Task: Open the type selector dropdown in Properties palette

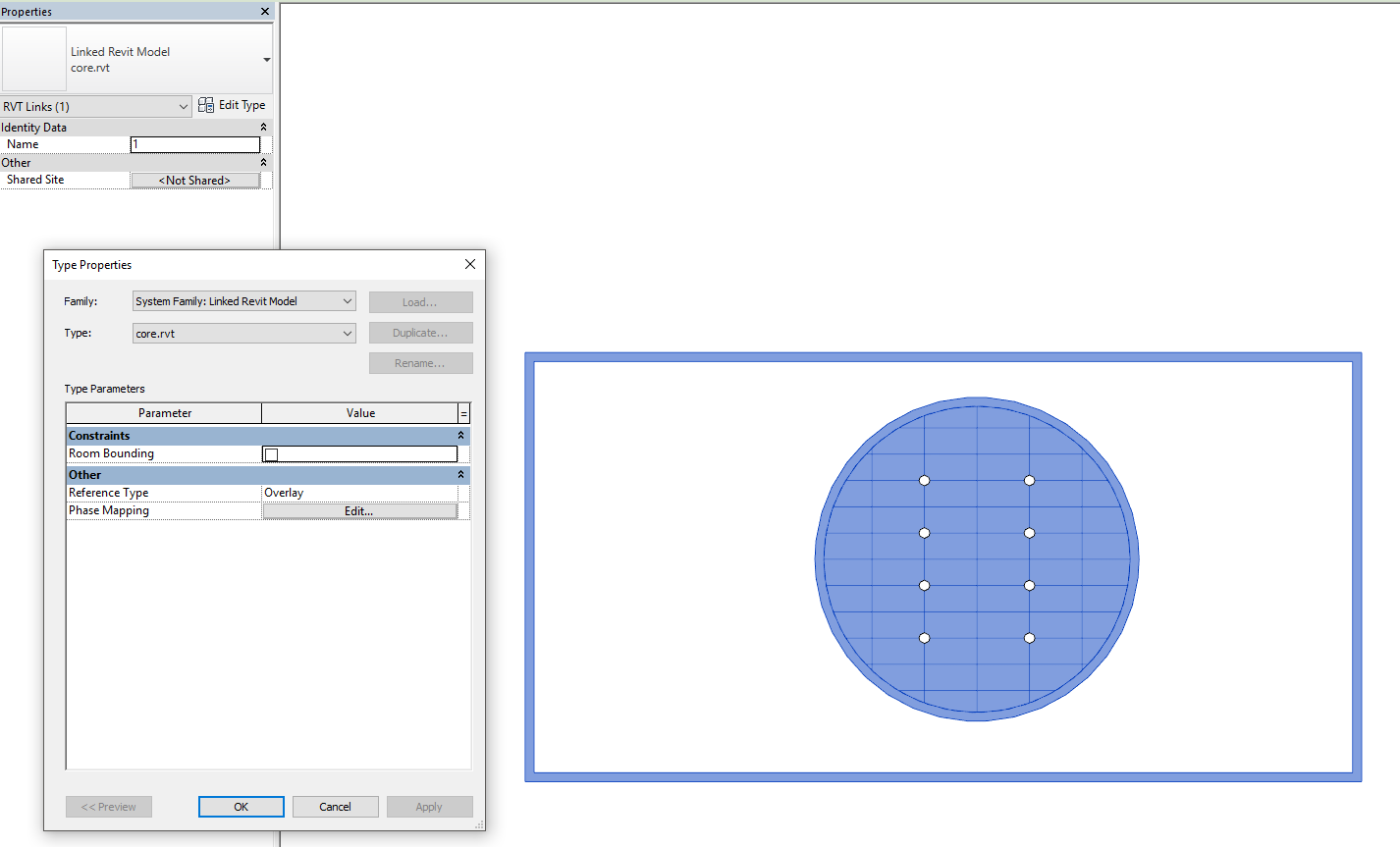Action: 263,59
